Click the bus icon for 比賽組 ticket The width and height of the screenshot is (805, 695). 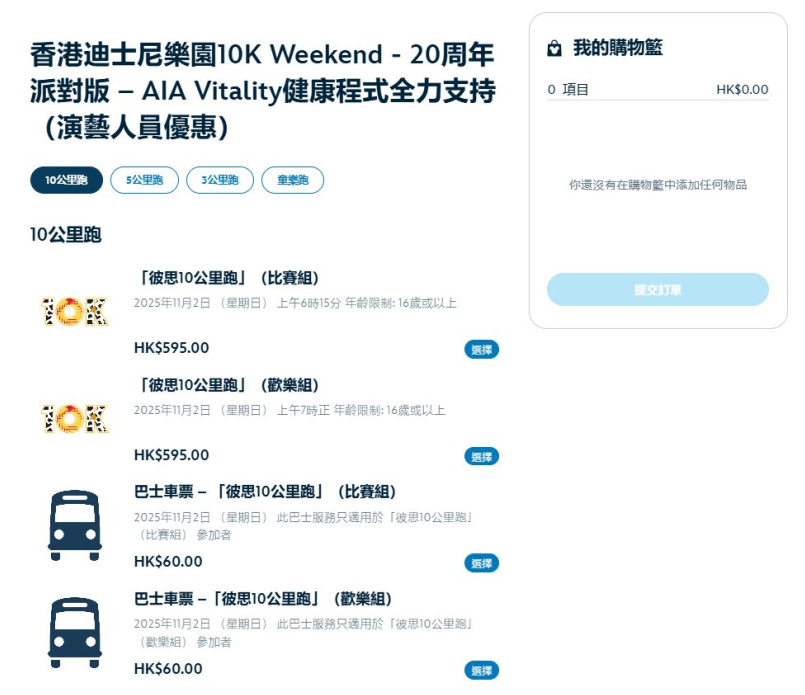75,526
